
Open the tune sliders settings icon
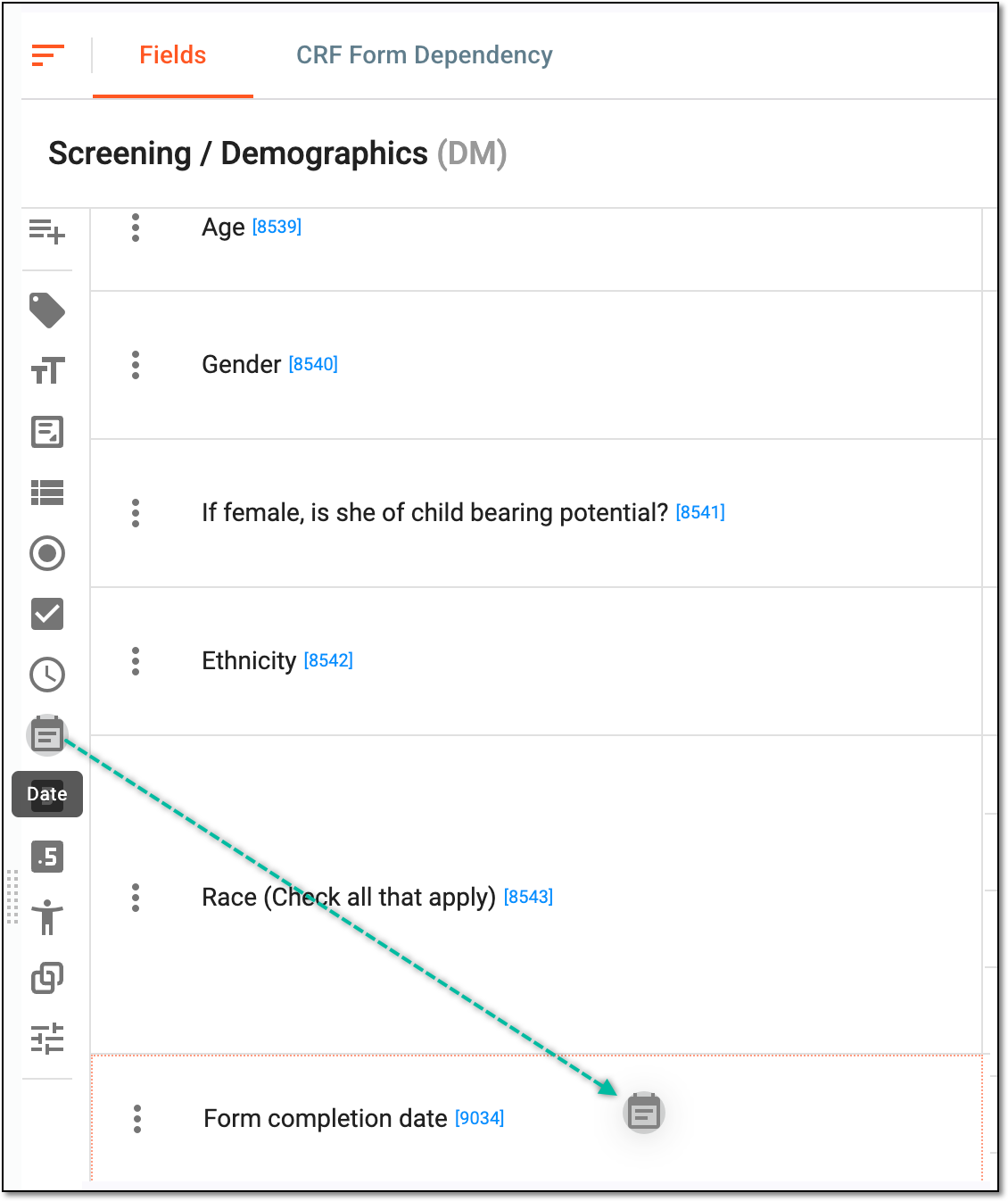point(47,1039)
